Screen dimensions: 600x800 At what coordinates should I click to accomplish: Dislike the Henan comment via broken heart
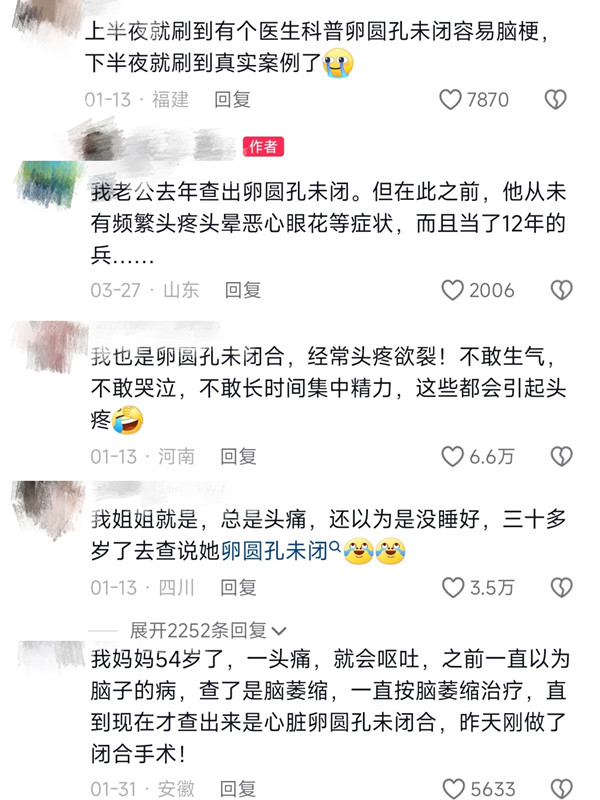pyautogui.click(x=561, y=456)
